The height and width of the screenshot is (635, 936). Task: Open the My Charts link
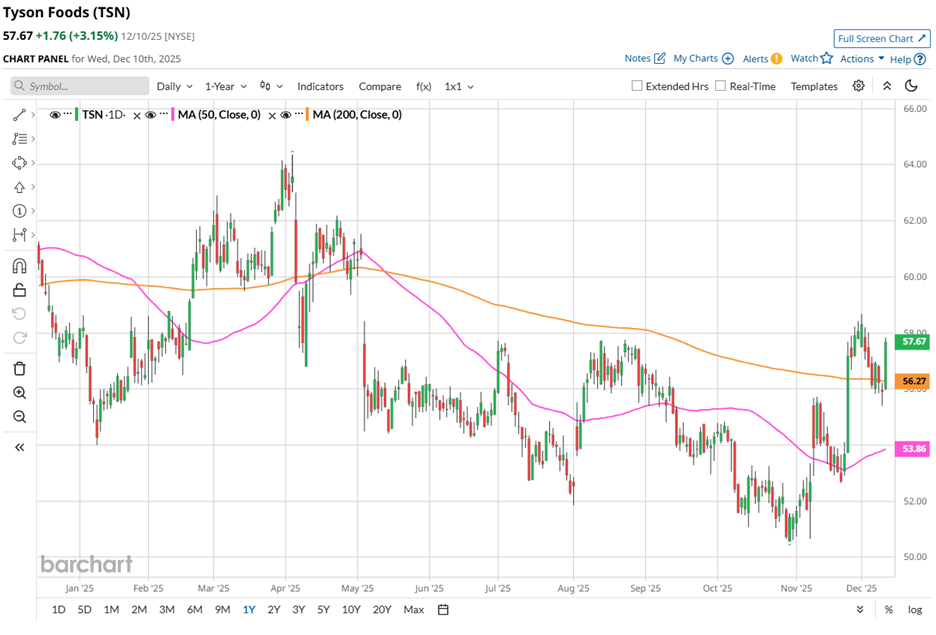703,59
